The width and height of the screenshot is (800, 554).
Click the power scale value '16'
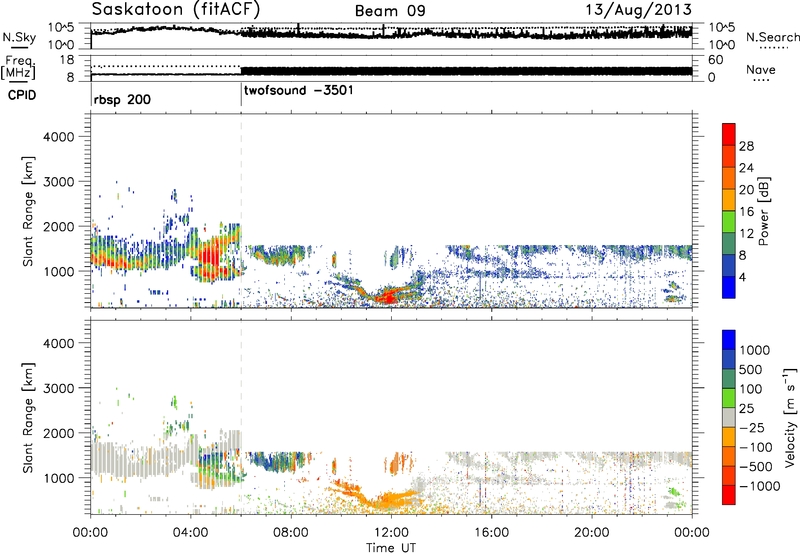(746, 212)
